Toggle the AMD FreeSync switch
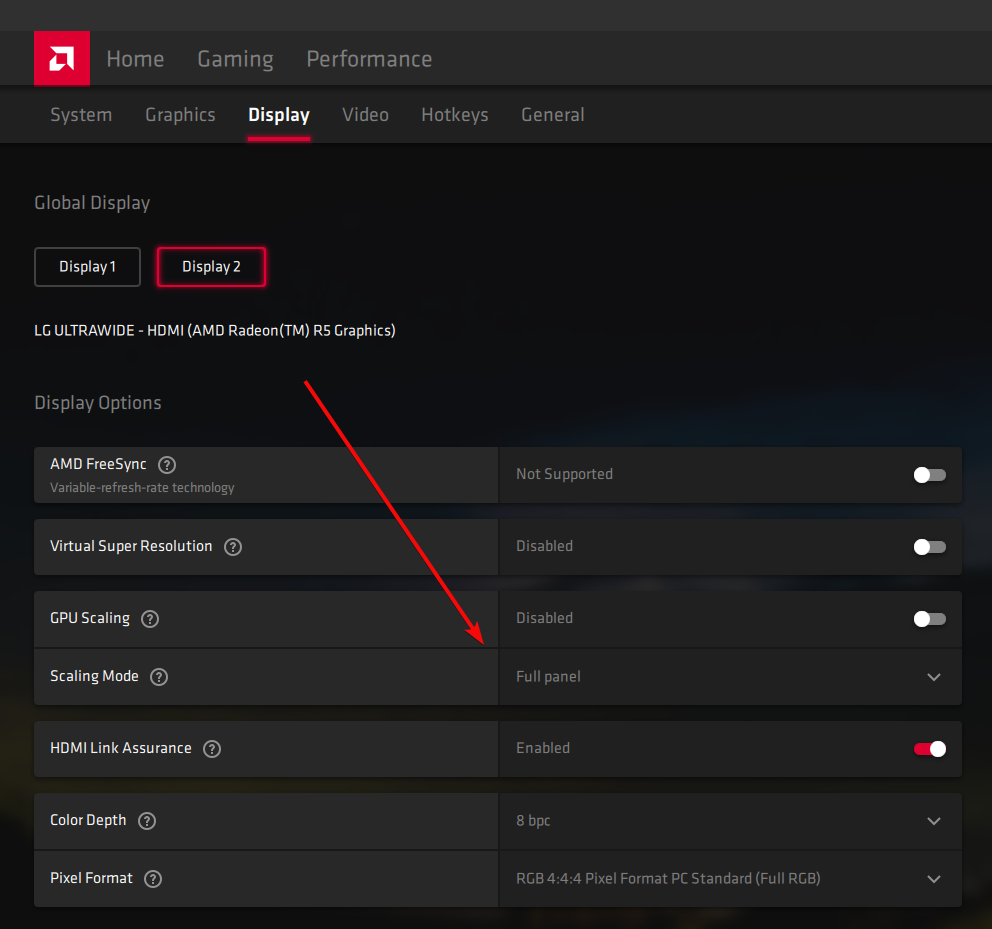Image resolution: width=992 pixels, height=929 pixels. (929, 475)
